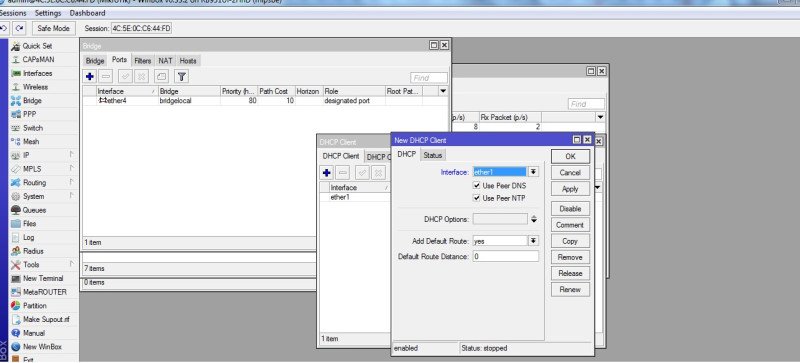Screen dimensions: 800x363
Task: Select the Comment button in DHCP dialog
Action: pos(570,225)
